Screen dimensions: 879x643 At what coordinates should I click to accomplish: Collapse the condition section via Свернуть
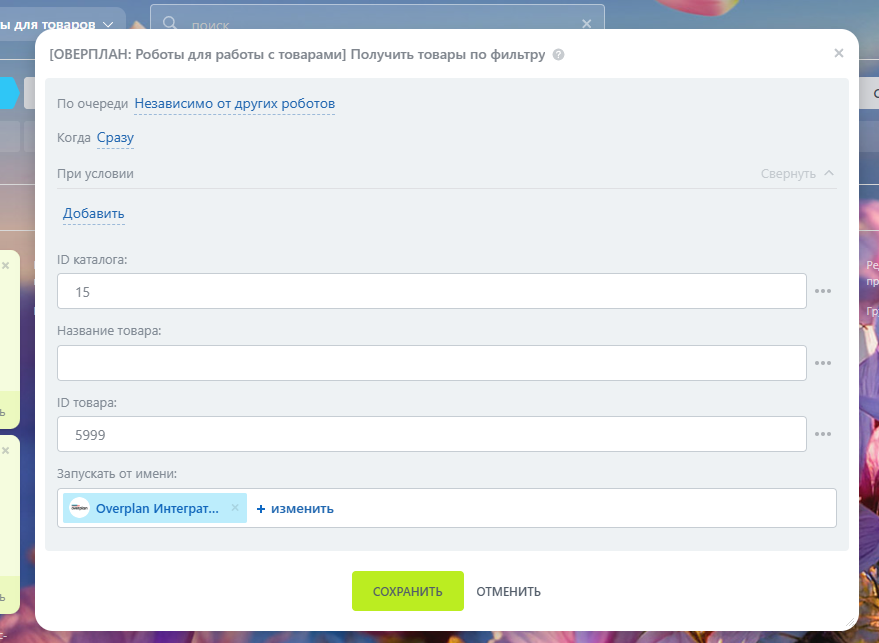click(797, 173)
